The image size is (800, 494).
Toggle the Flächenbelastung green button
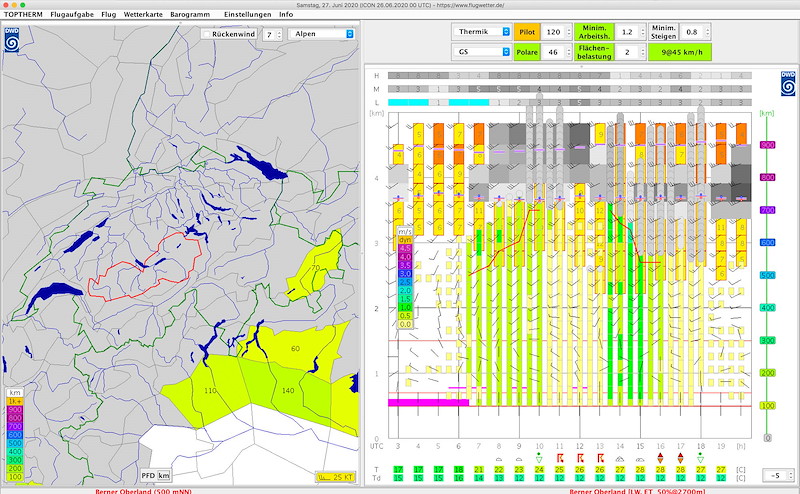594,52
